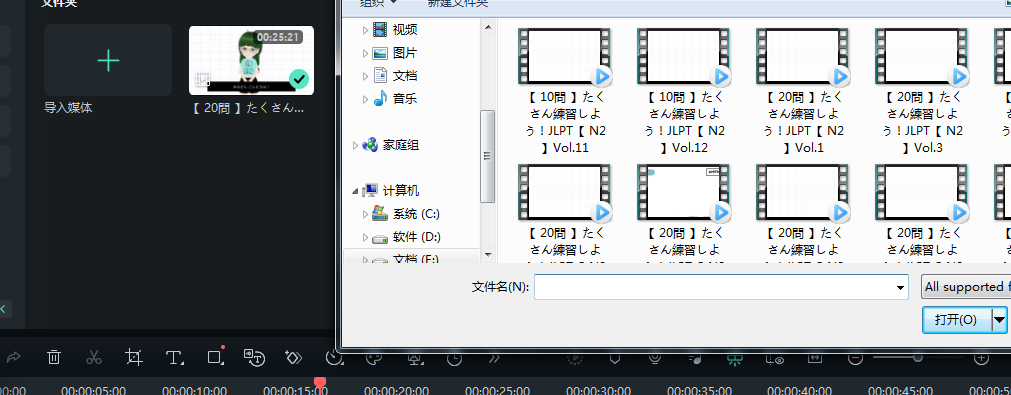
Task: Click the zoom-to-fit timeline icon
Action: (815, 358)
